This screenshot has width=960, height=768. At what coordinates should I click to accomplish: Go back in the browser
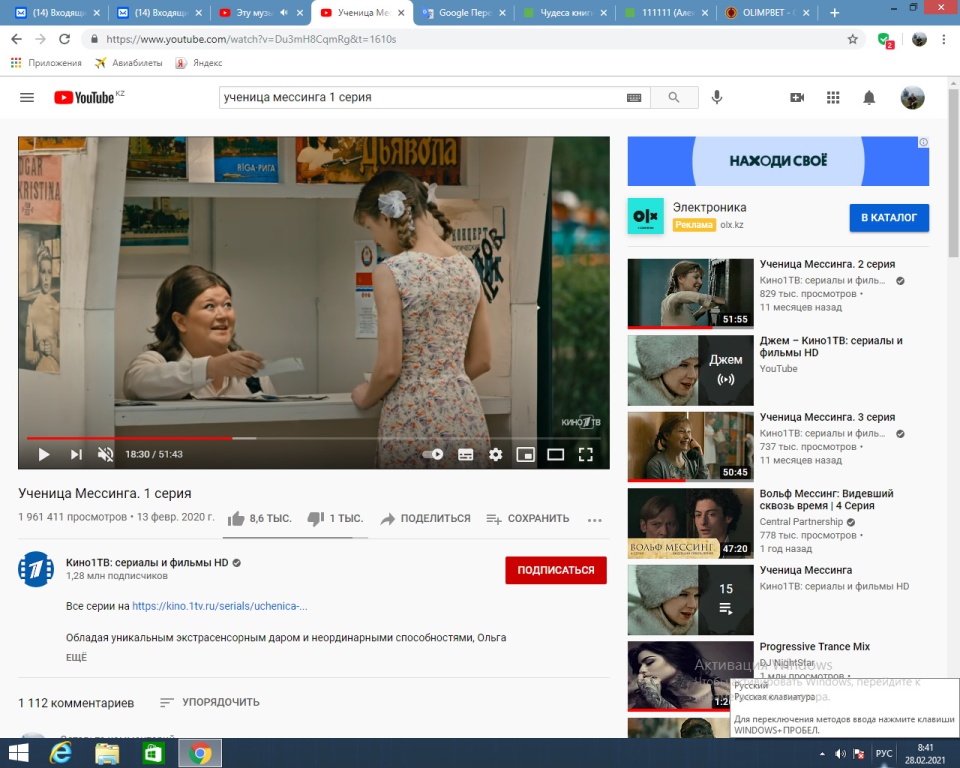point(17,39)
